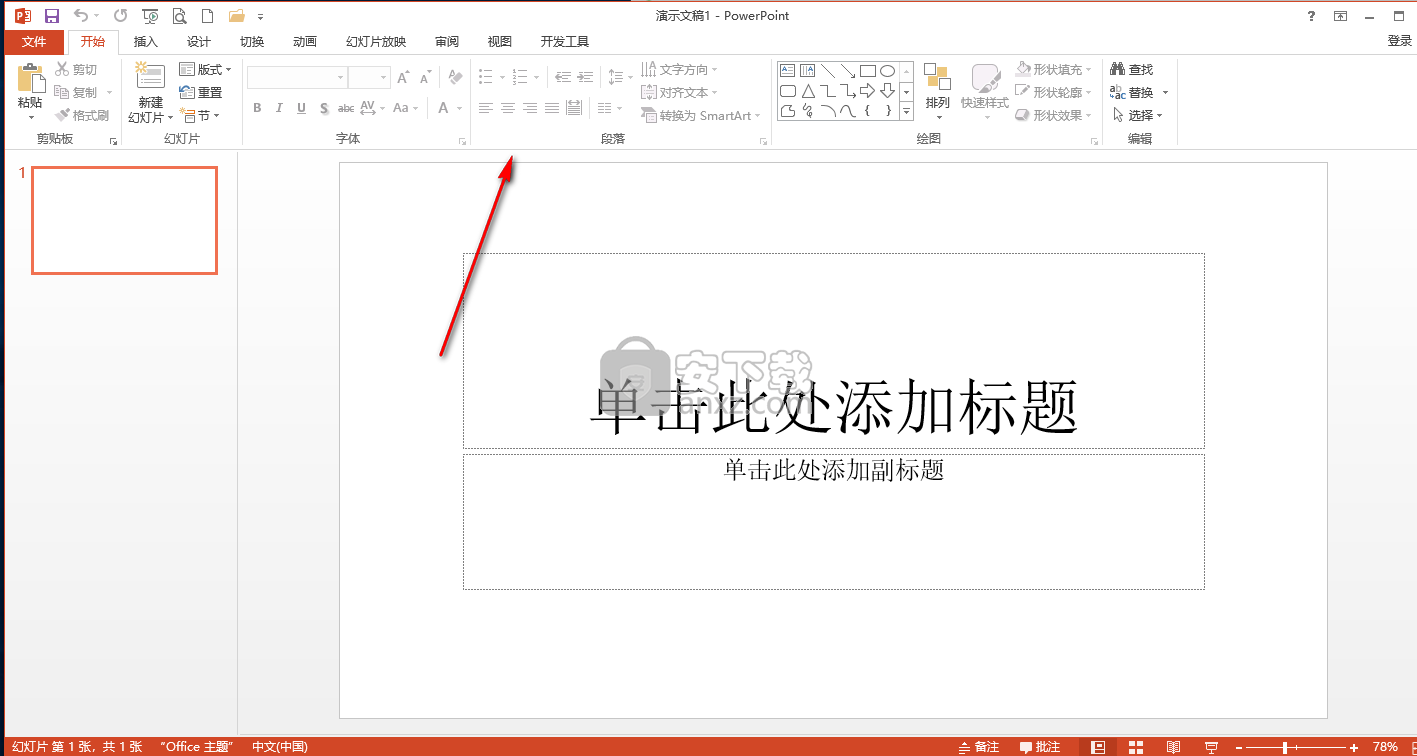Switch to the Animations (动画) tab
Screen dimensions: 1417x756
tap(305, 42)
